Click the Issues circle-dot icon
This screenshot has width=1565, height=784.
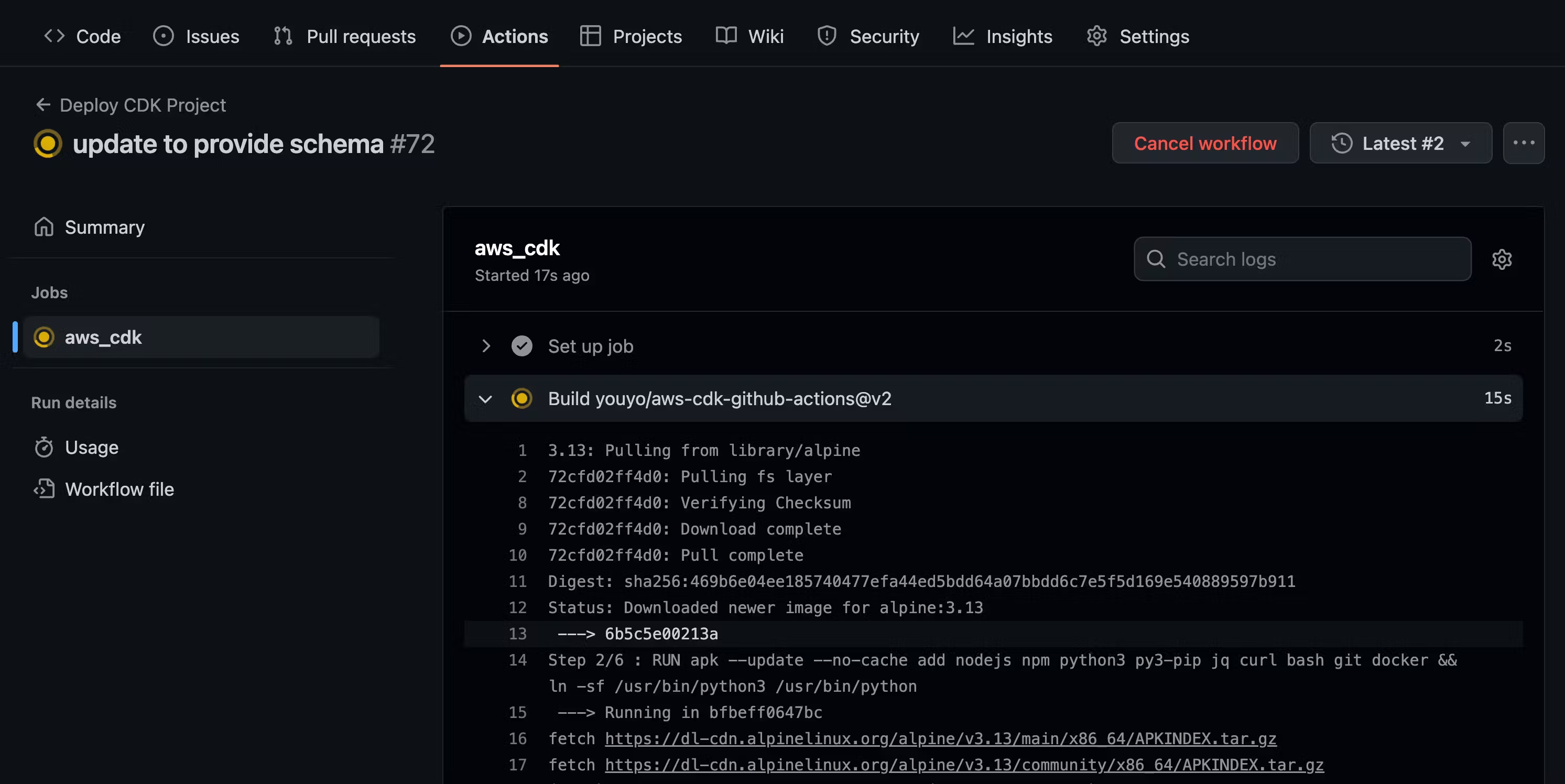click(164, 36)
